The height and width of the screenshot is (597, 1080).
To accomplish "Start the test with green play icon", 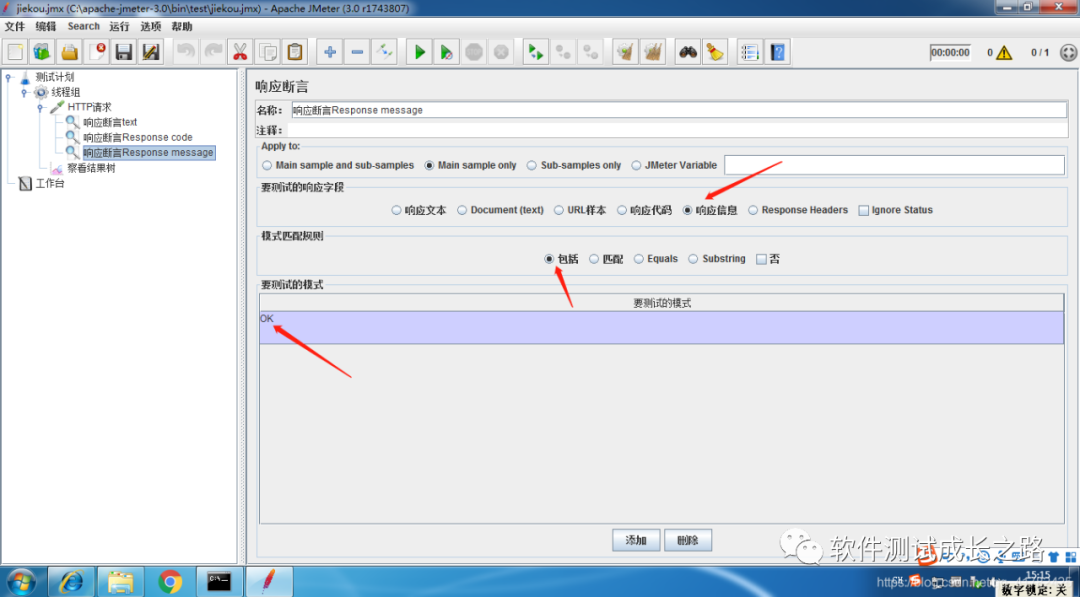I will [419, 52].
